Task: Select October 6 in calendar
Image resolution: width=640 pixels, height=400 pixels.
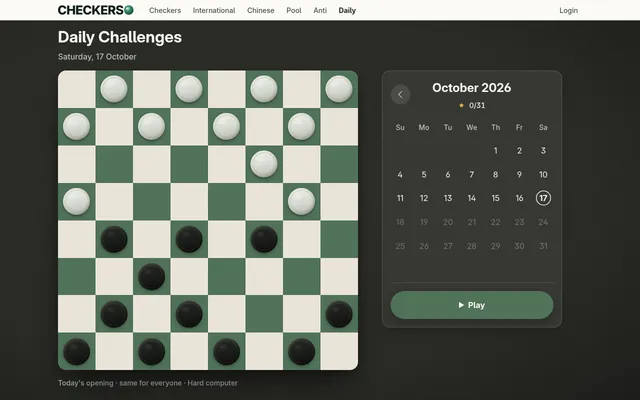Action: click(x=448, y=175)
